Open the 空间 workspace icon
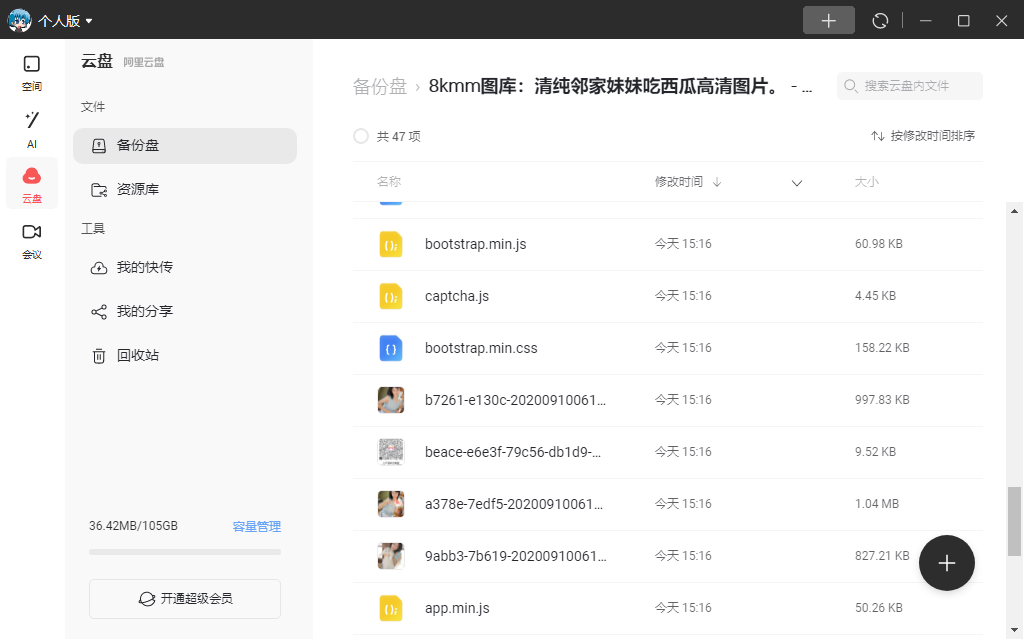 pos(31,73)
